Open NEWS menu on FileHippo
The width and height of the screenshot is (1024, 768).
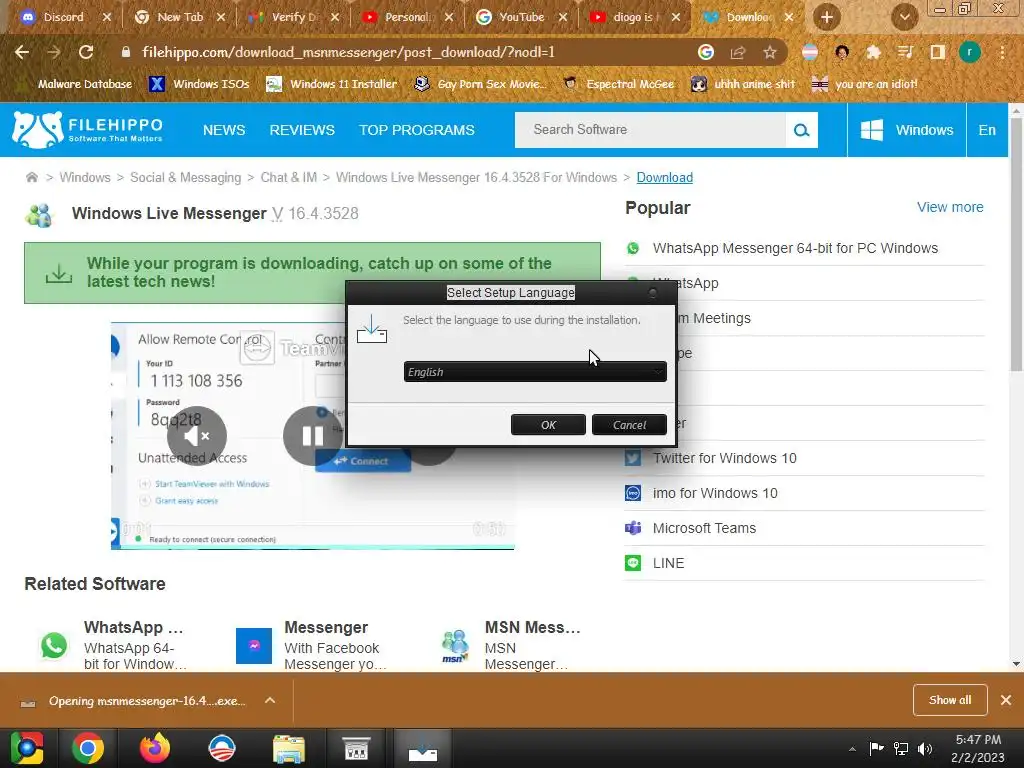click(224, 130)
